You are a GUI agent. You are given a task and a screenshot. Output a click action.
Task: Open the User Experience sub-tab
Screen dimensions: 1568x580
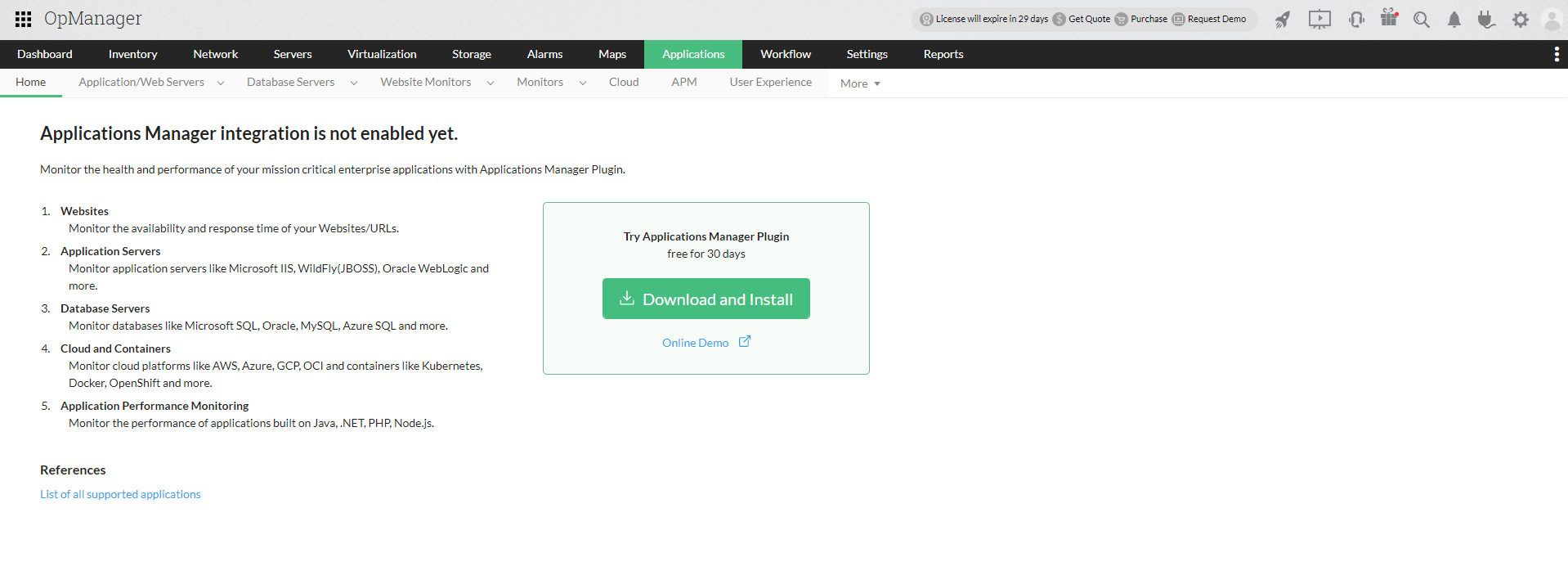tap(771, 82)
